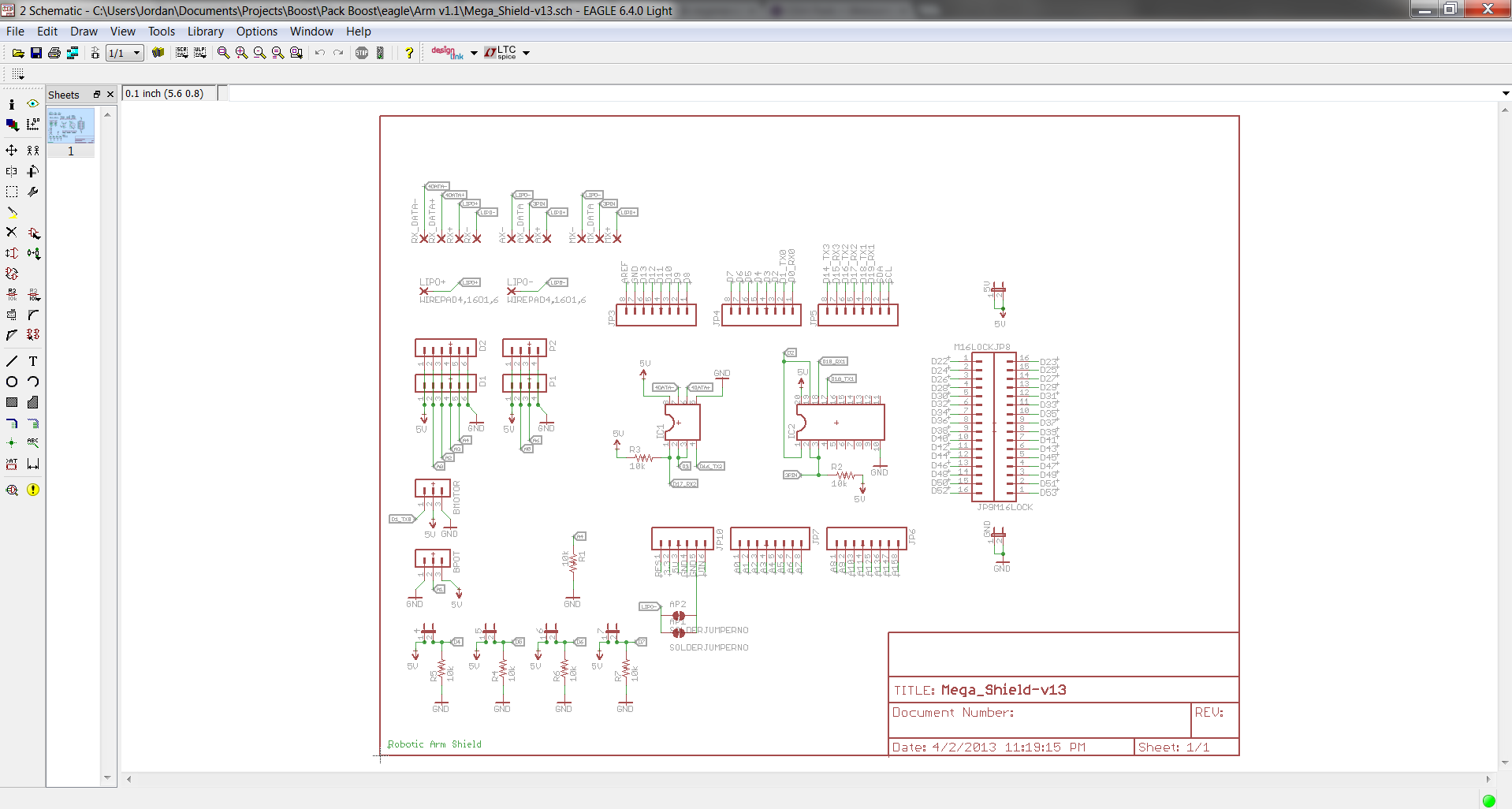Select the Circle drawing tool
The image size is (1512, 809).
pyautogui.click(x=12, y=382)
